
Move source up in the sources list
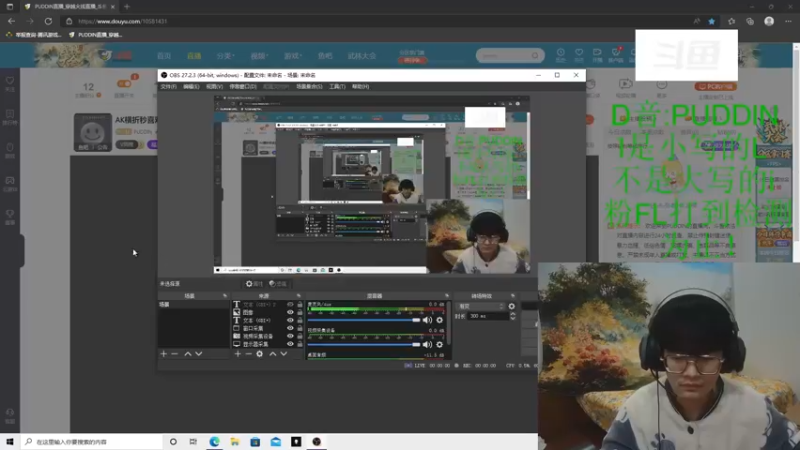(273, 354)
